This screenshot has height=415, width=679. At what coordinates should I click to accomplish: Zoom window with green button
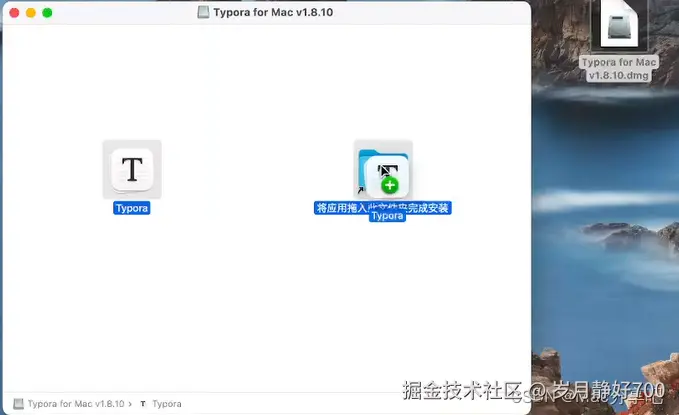click(x=47, y=13)
